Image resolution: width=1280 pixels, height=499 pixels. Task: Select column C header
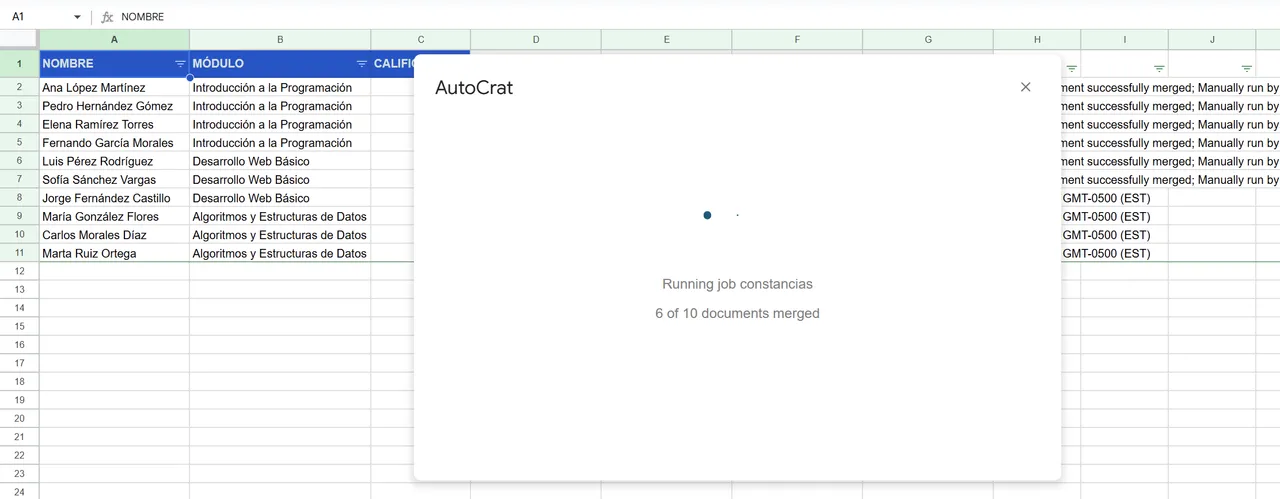421,39
